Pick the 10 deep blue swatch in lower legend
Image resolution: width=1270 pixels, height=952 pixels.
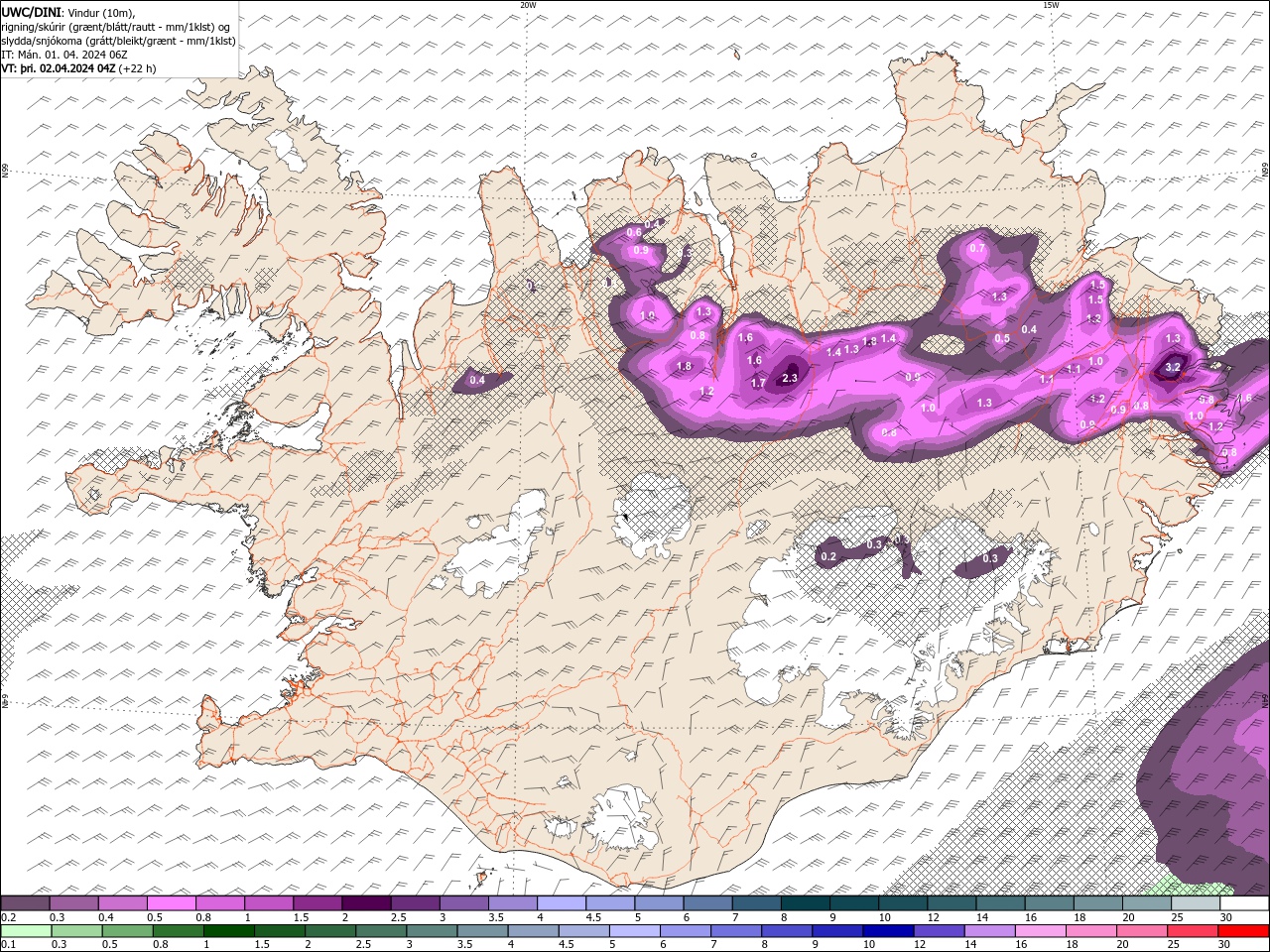(886, 930)
